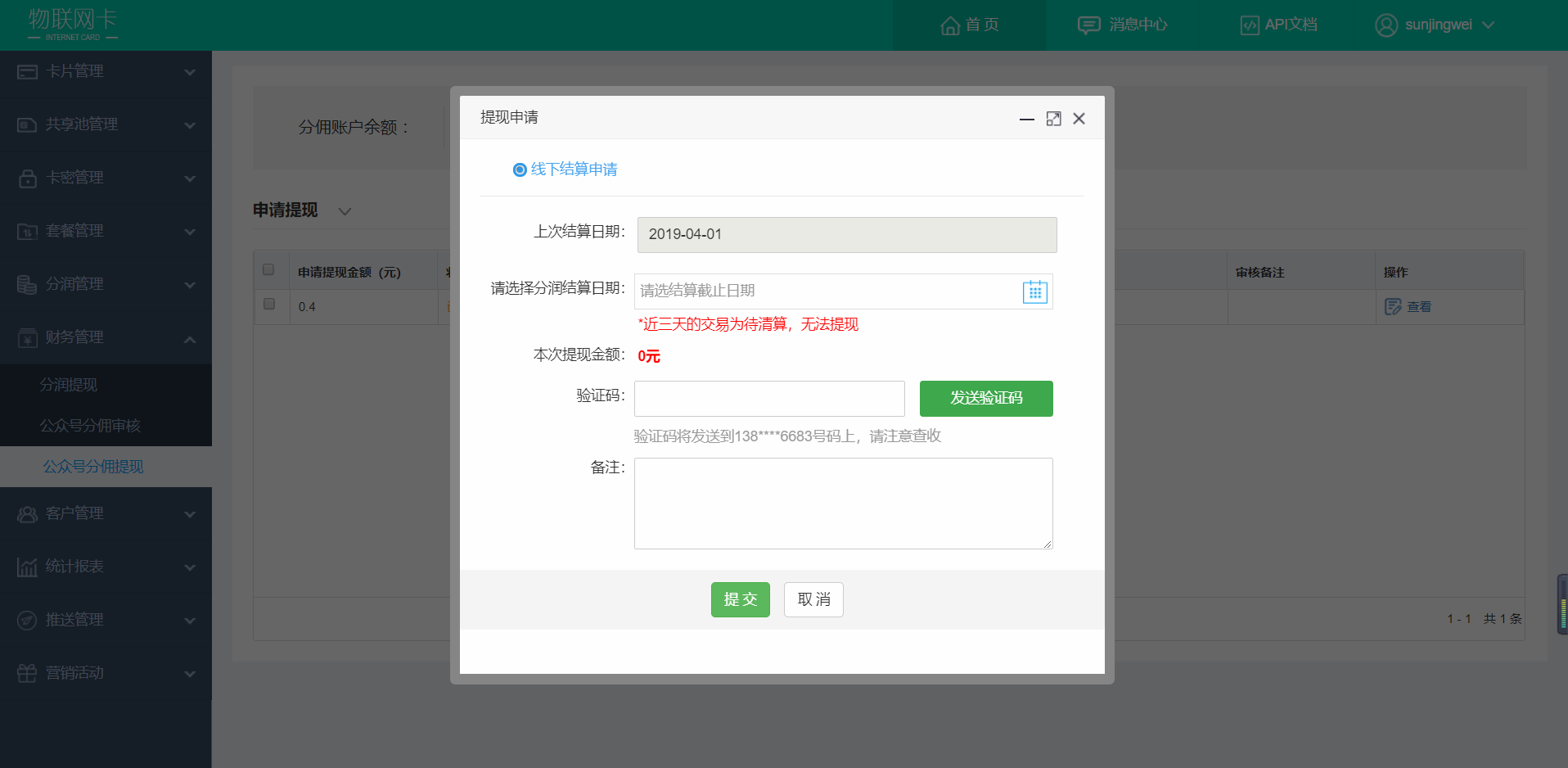Viewport: 1568px width, 768px height.
Task: Click the user avatar icon
Action: point(1386,25)
